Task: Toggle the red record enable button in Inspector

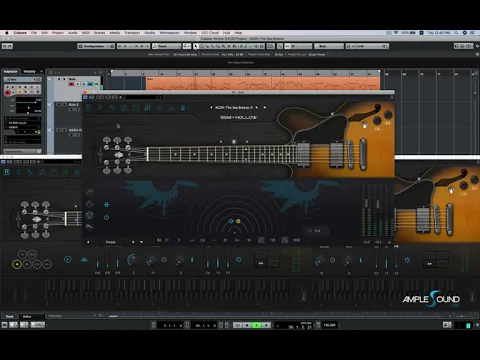Action: (7, 92)
